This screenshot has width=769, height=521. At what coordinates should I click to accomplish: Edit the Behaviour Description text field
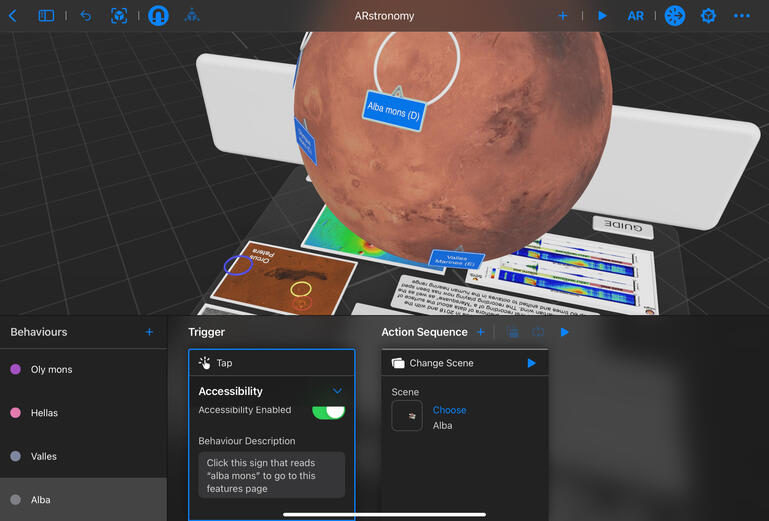(272, 475)
